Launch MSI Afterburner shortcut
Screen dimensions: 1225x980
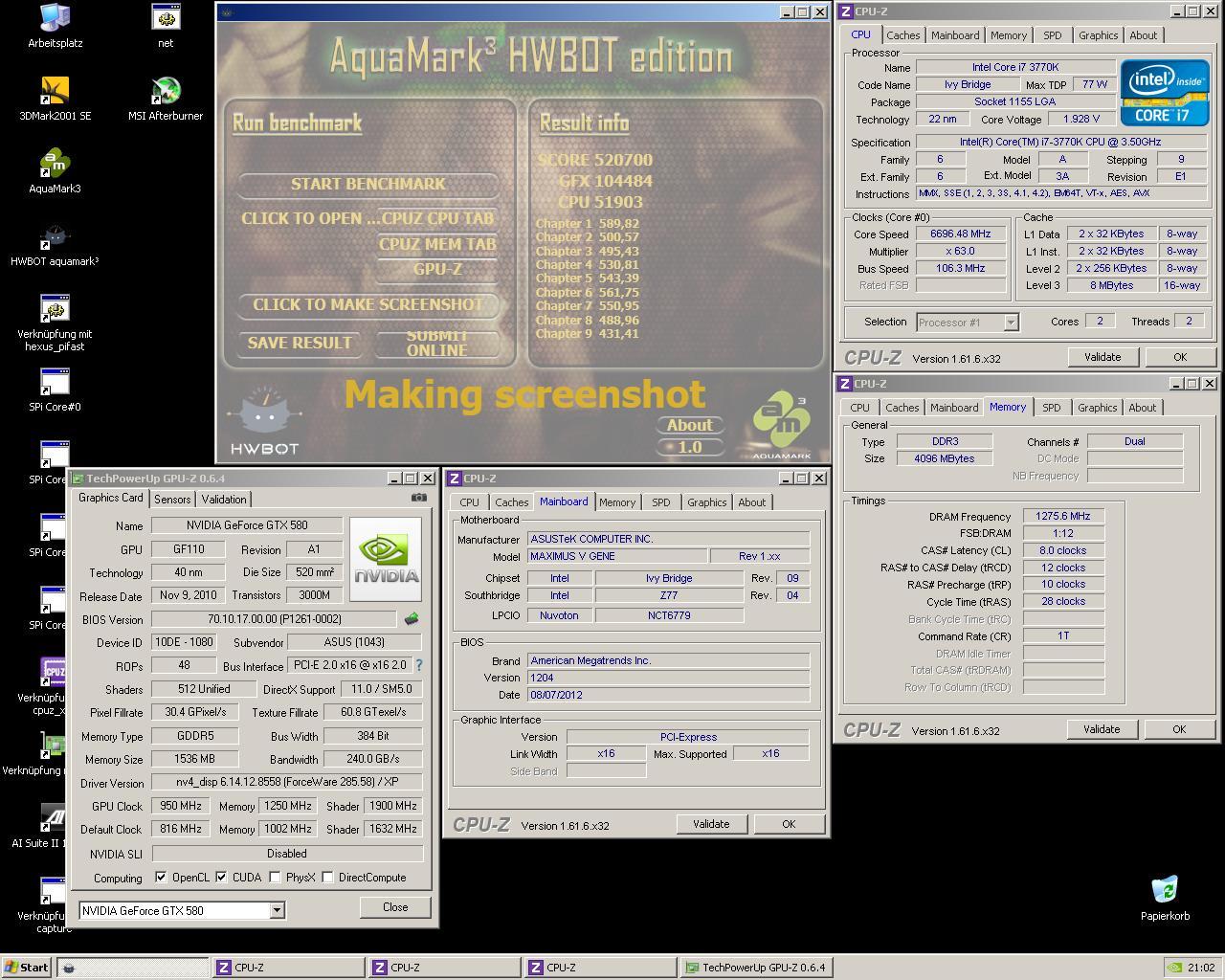click(x=166, y=98)
